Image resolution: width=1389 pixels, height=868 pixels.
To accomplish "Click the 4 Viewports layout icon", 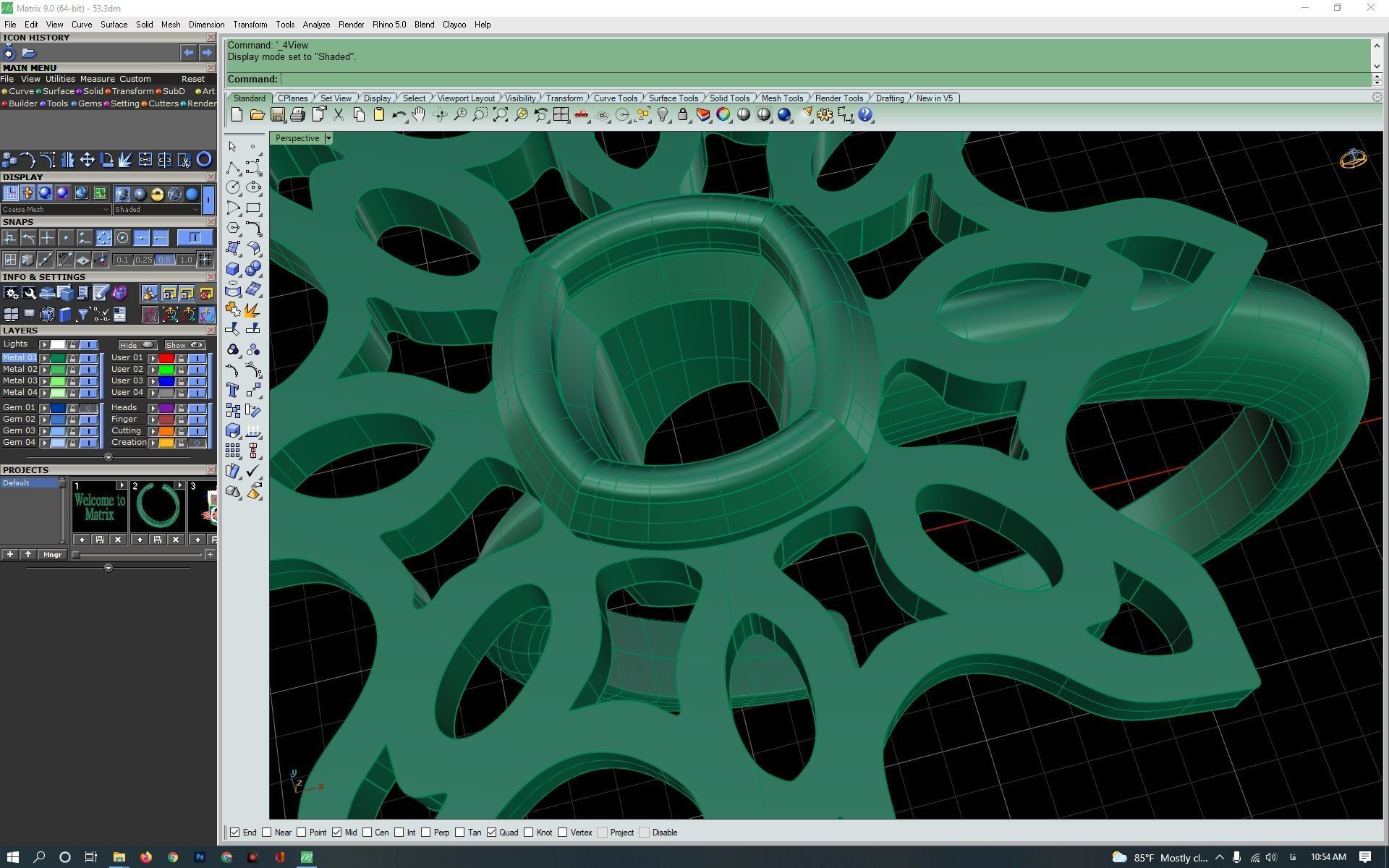I will [x=561, y=114].
